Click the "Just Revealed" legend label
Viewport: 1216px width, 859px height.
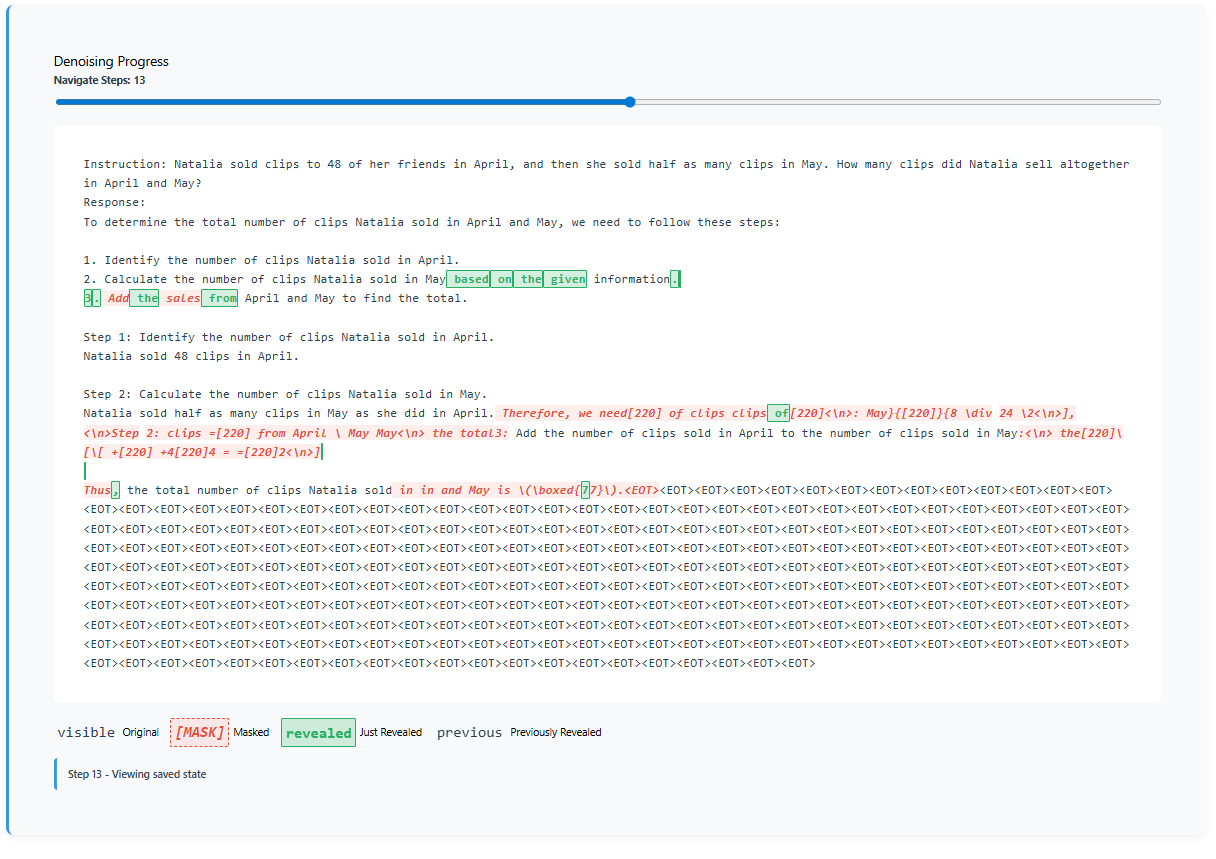pos(391,732)
